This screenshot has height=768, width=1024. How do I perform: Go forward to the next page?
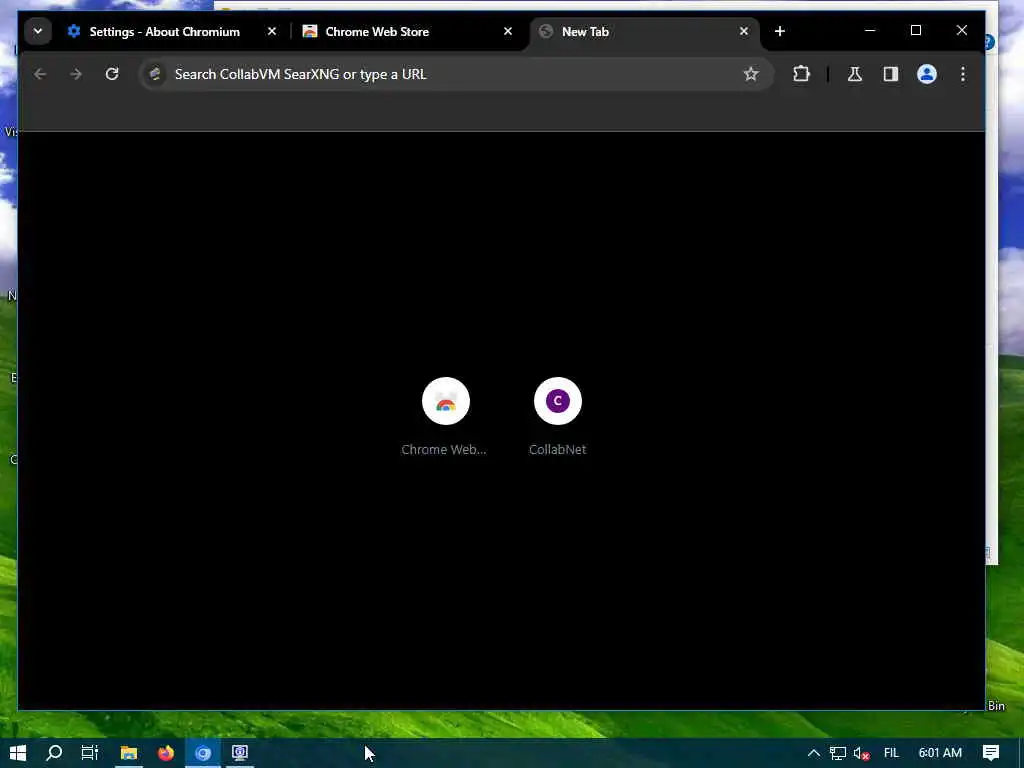pos(76,74)
